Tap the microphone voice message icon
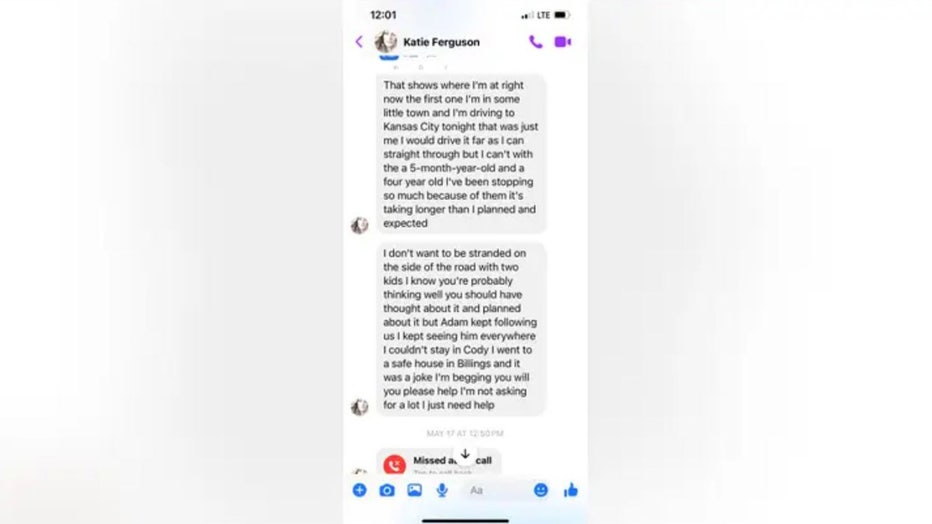Image resolution: width=932 pixels, height=524 pixels. tap(442, 490)
